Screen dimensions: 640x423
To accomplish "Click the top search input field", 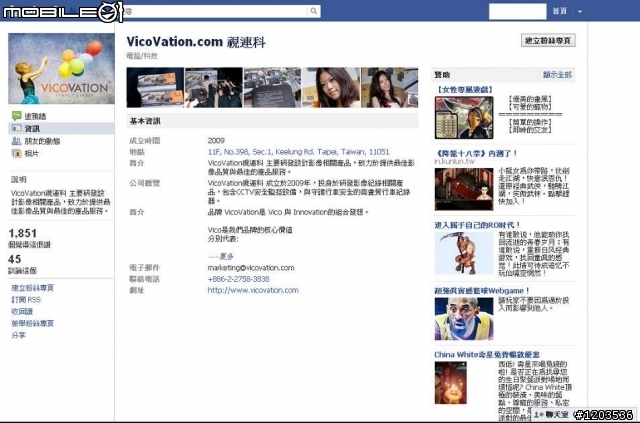I will (216, 11).
